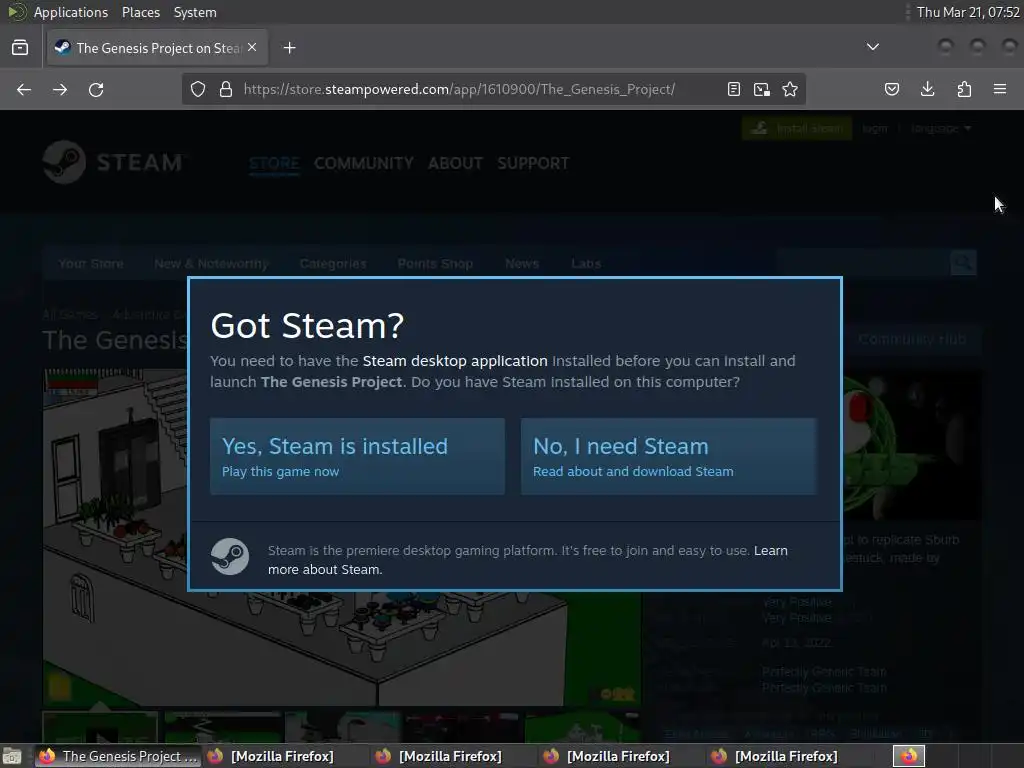This screenshot has width=1024, height=768.
Task: Click 'Labs' store nav item
Action: 586,264
